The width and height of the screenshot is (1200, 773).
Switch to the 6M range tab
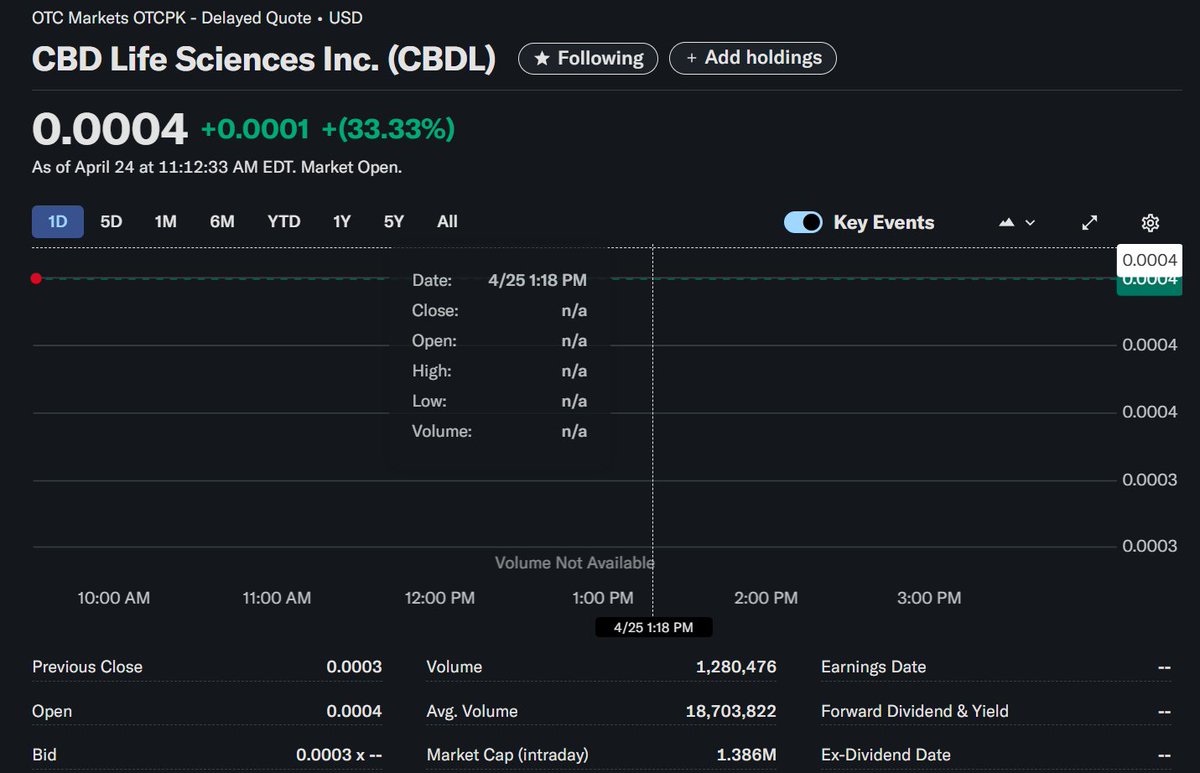222,221
